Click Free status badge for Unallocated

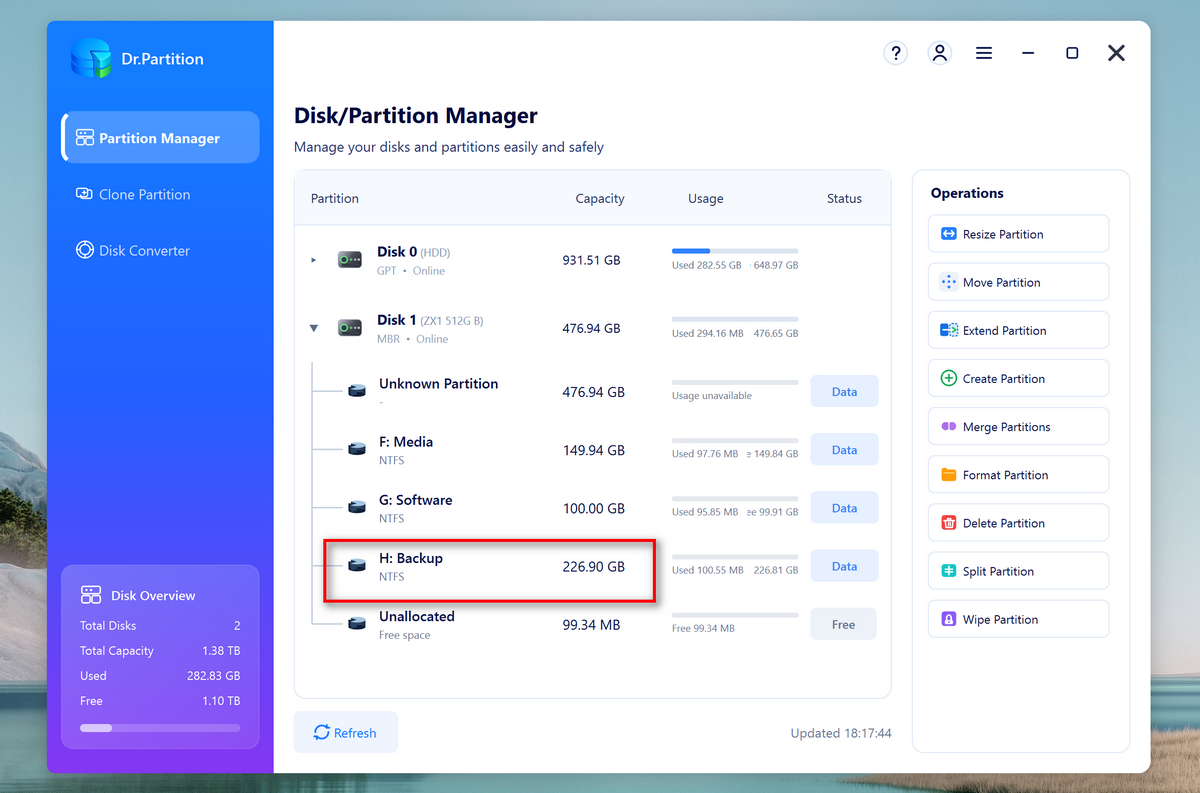[x=843, y=624]
